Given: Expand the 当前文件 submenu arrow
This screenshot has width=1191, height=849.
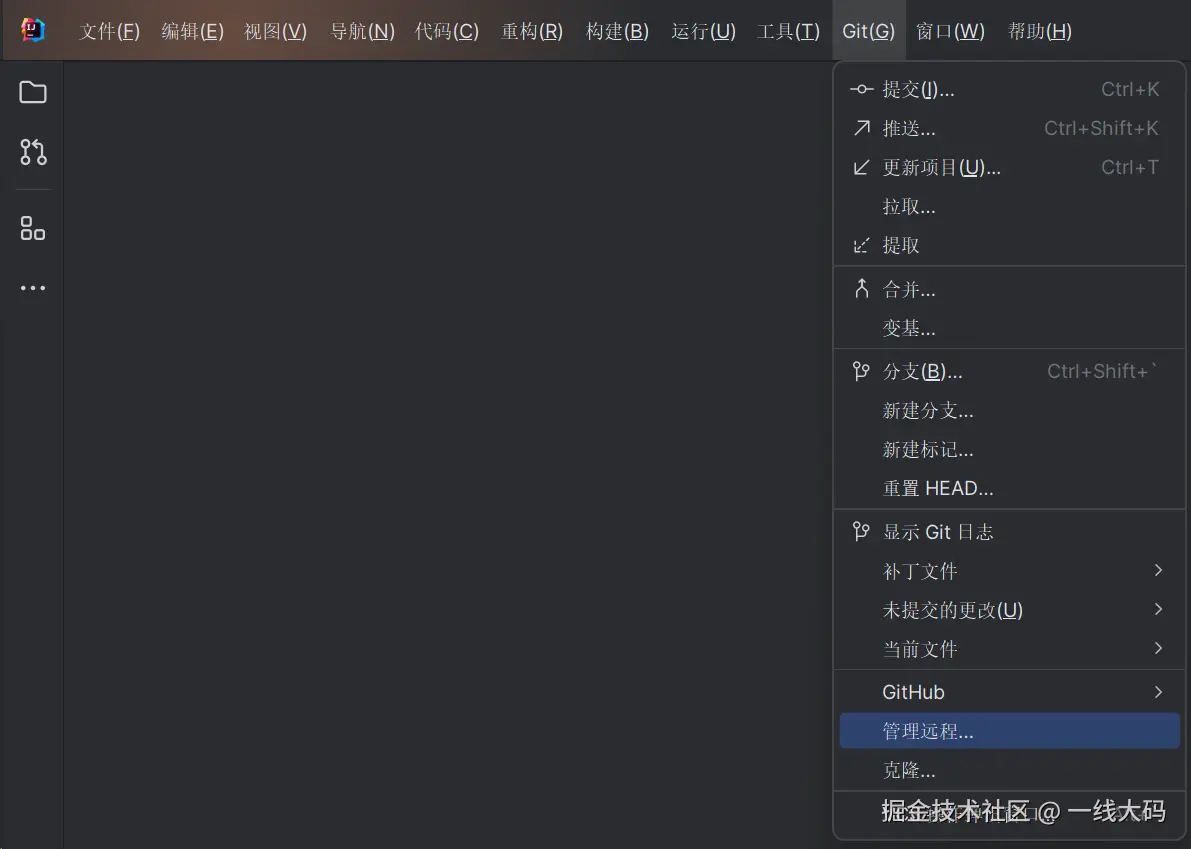Looking at the screenshot, I should pyautogui.click(x=1158, y=648).
